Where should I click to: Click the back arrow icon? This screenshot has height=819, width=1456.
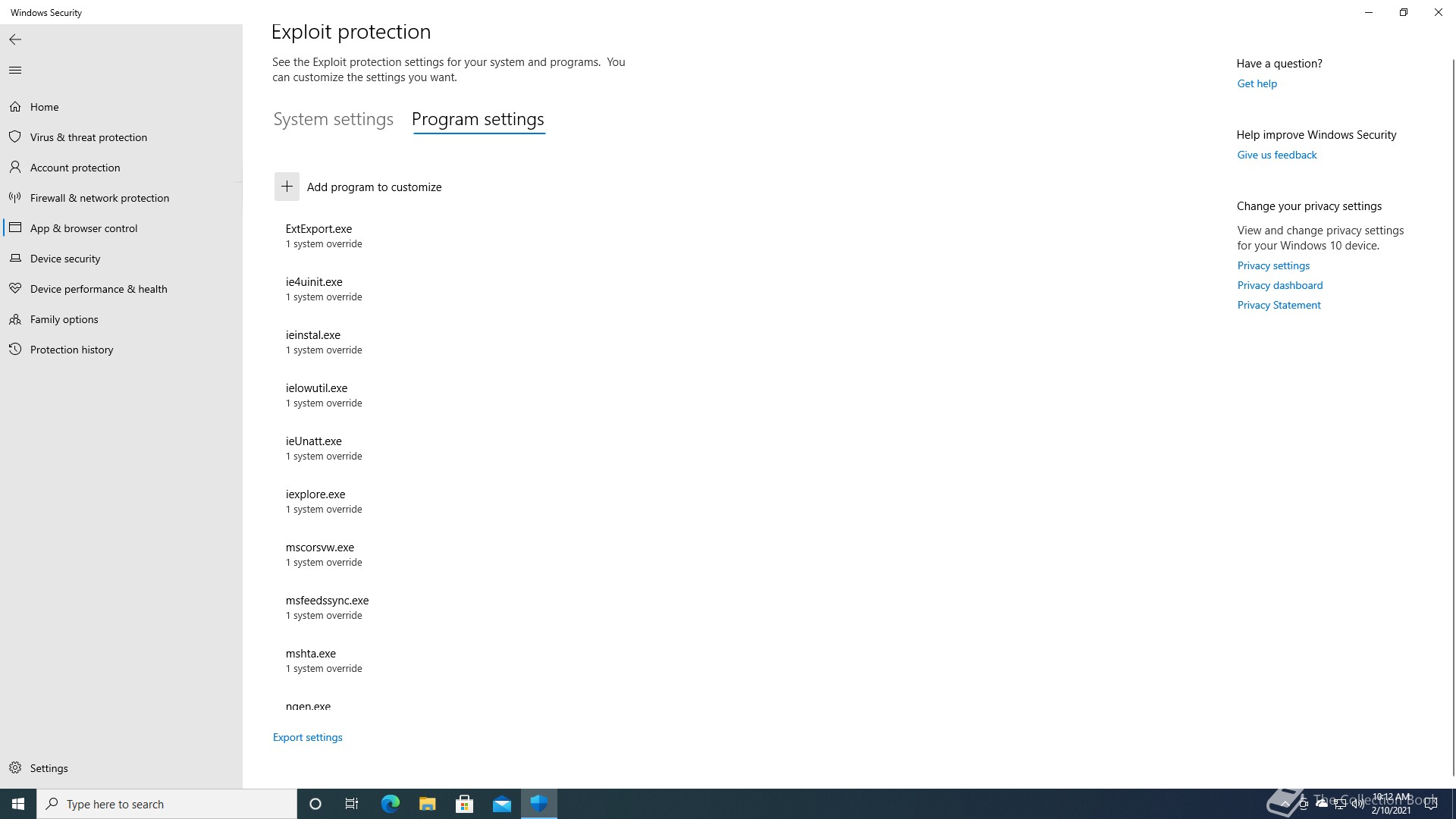(15, 39)
